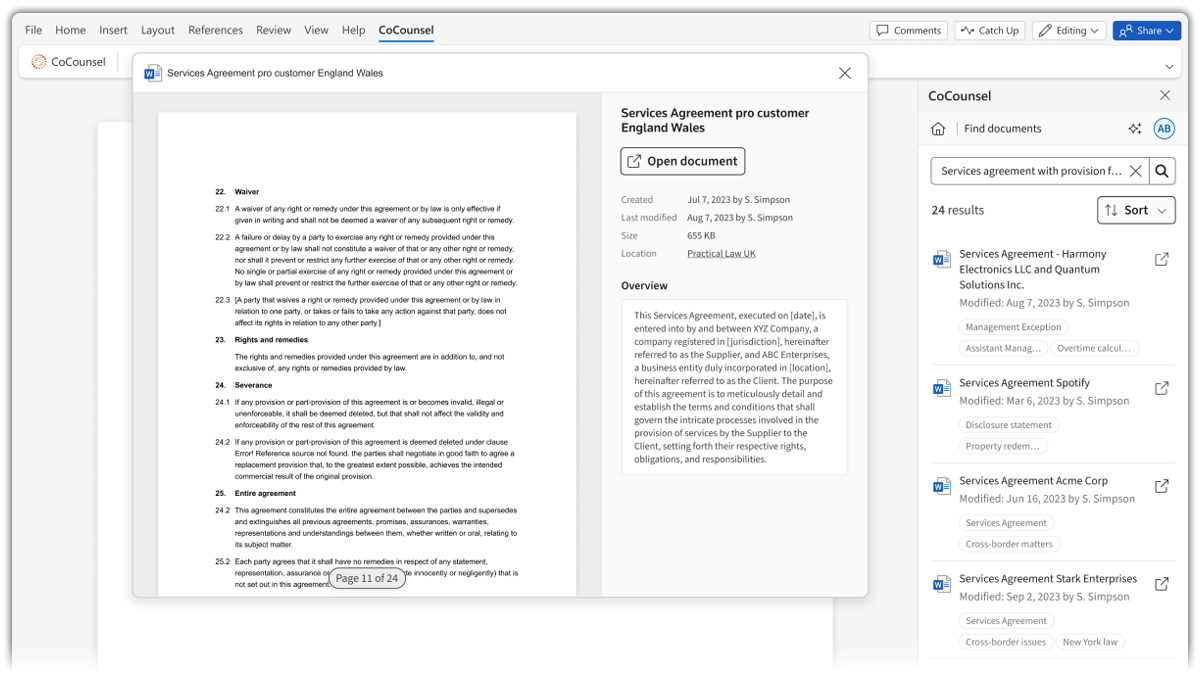Collapse the ribbon with chevron arrow
The width and height of the screenshot is (1200, 676).
[x=1169, y=67]
